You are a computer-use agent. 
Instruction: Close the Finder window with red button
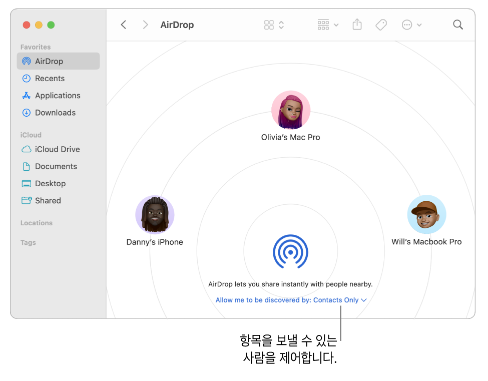pos(26,25)
